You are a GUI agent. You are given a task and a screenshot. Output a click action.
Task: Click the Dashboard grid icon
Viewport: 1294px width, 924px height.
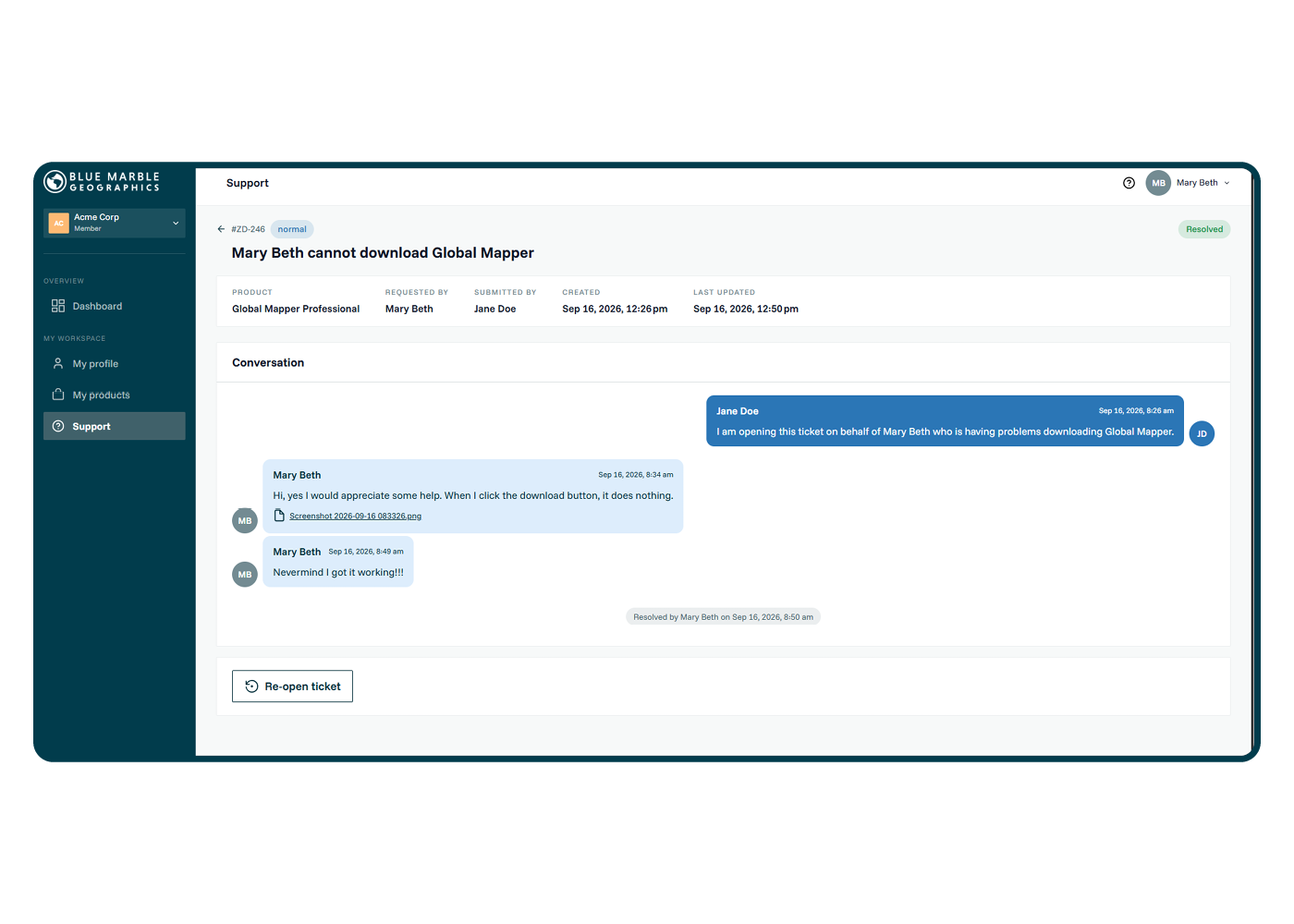tap(58, 306)
